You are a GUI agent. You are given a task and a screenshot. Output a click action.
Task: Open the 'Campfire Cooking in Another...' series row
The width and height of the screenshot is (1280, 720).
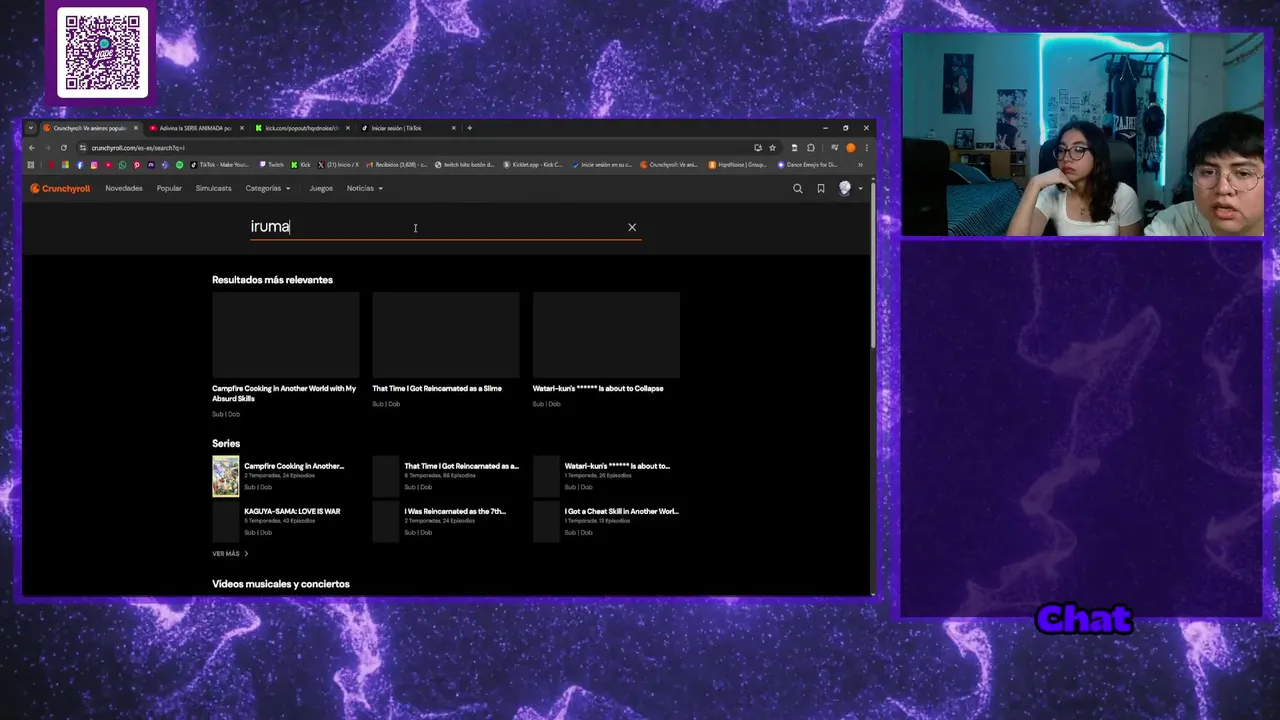285,476
